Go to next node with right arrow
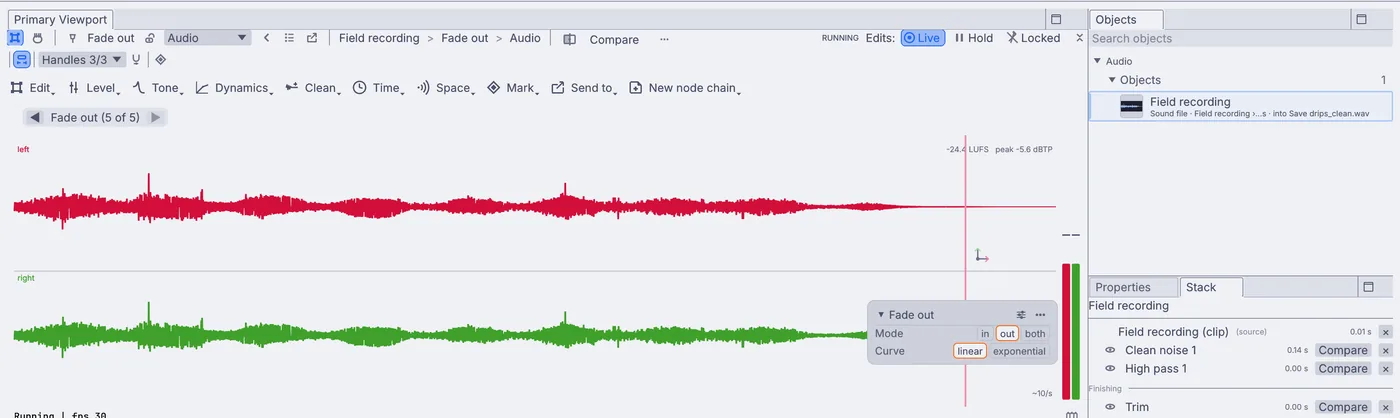The height and width of the screenshot is (418, 1400). point(155,118)
